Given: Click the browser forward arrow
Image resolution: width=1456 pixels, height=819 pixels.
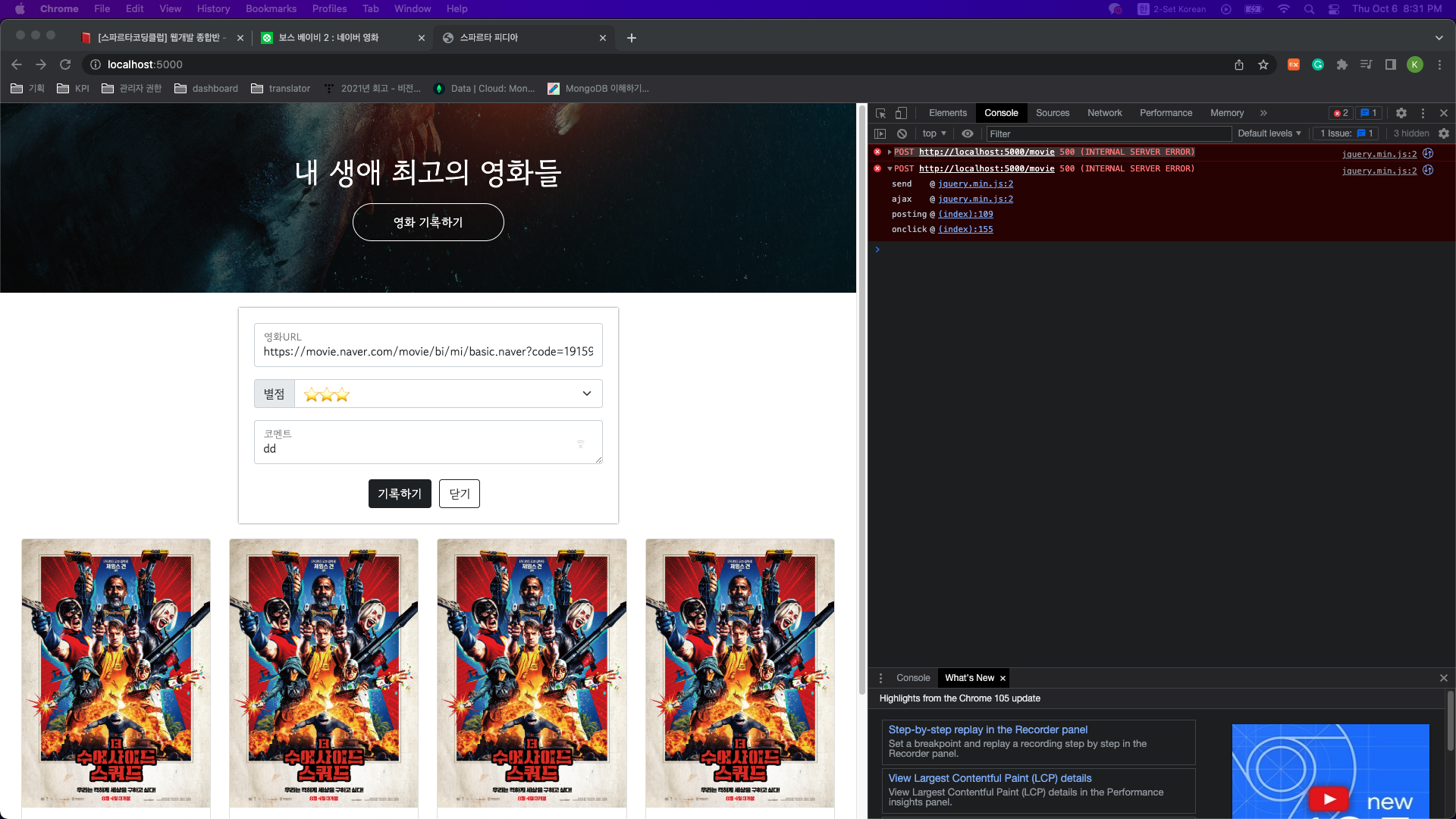Looking at the screenshot, I should (41, 64).
